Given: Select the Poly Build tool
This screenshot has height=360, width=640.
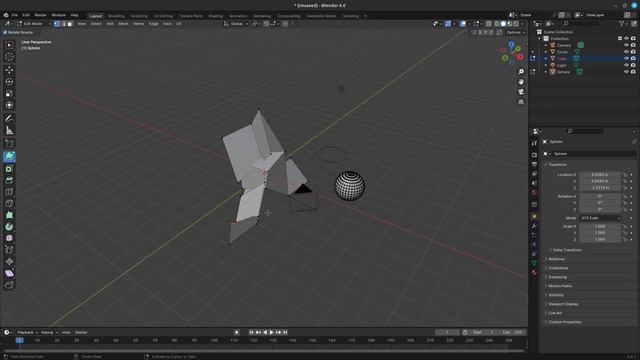Looking at the screenshot, I should tap(9, 215).
